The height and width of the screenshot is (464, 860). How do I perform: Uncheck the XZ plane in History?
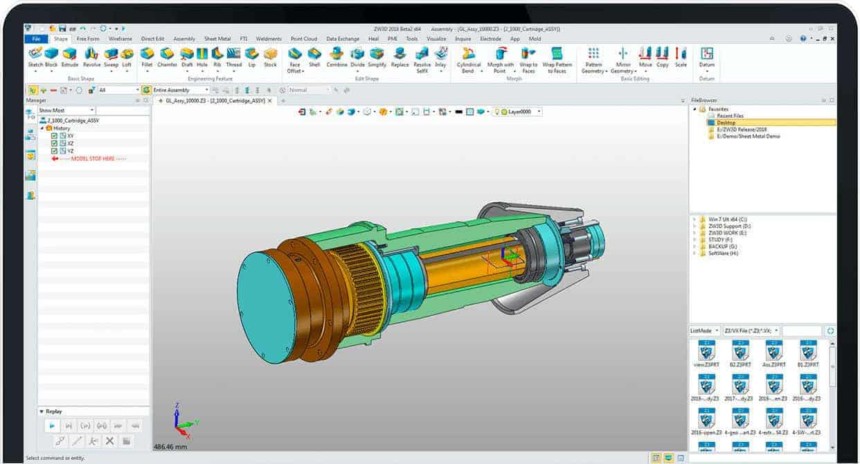click(55, 144)
